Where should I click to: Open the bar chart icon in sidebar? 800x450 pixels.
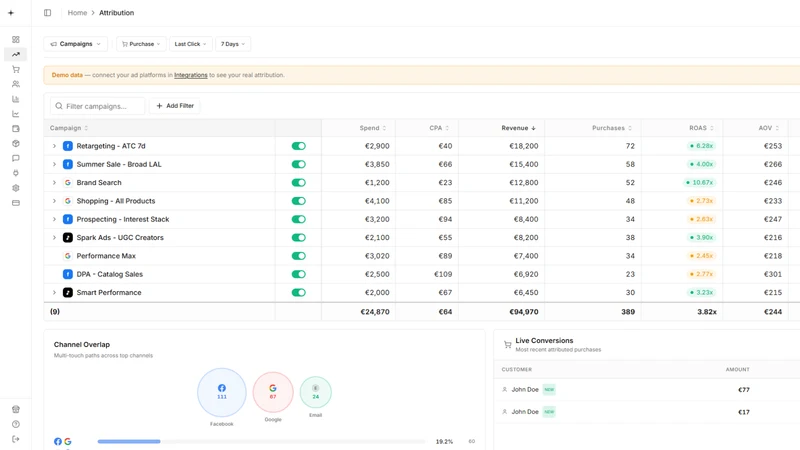tap(16, 99)
